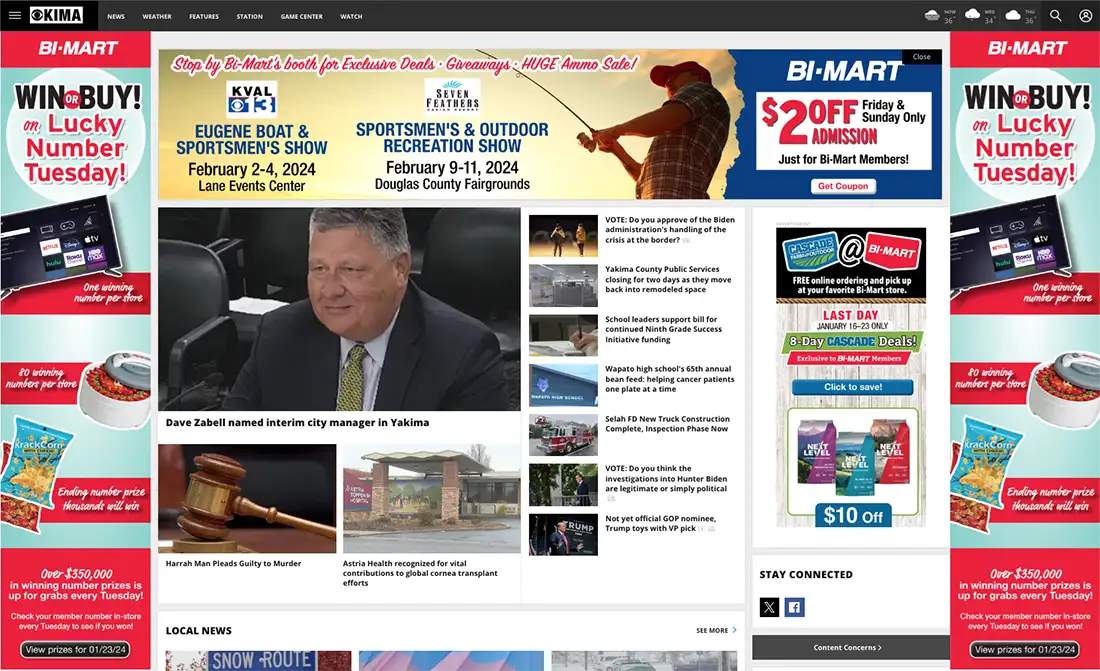Screen dimensions: 1100x671
Task: Click the Thursday forecast cloud icon
Action: coord(1013,15)
